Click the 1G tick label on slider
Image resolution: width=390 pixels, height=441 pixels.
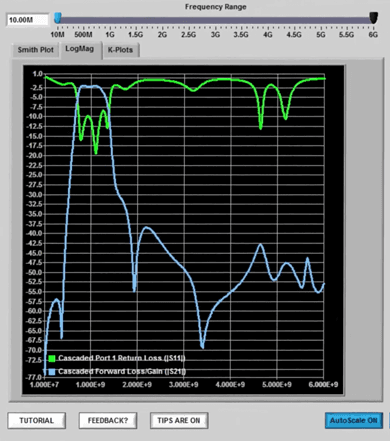pyautogui.click(x=110, y=35)
